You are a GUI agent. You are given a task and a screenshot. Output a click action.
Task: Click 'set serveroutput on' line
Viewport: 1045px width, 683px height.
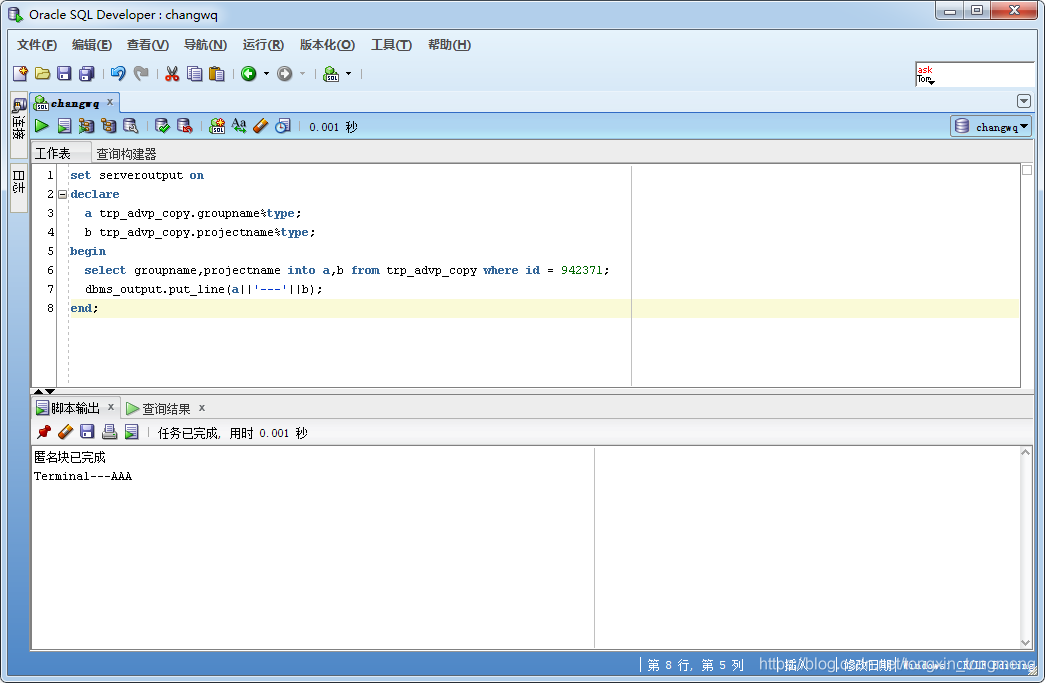click(137, 175)
